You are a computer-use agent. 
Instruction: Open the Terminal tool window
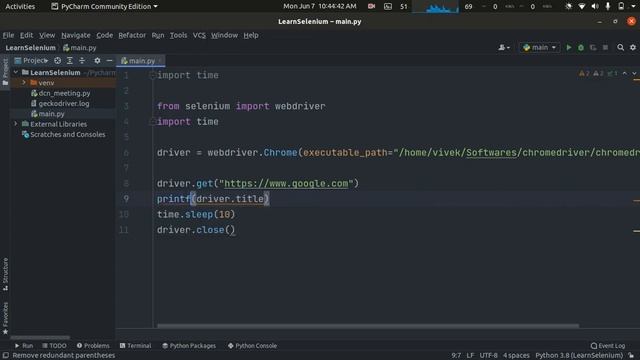click(135, 345)
